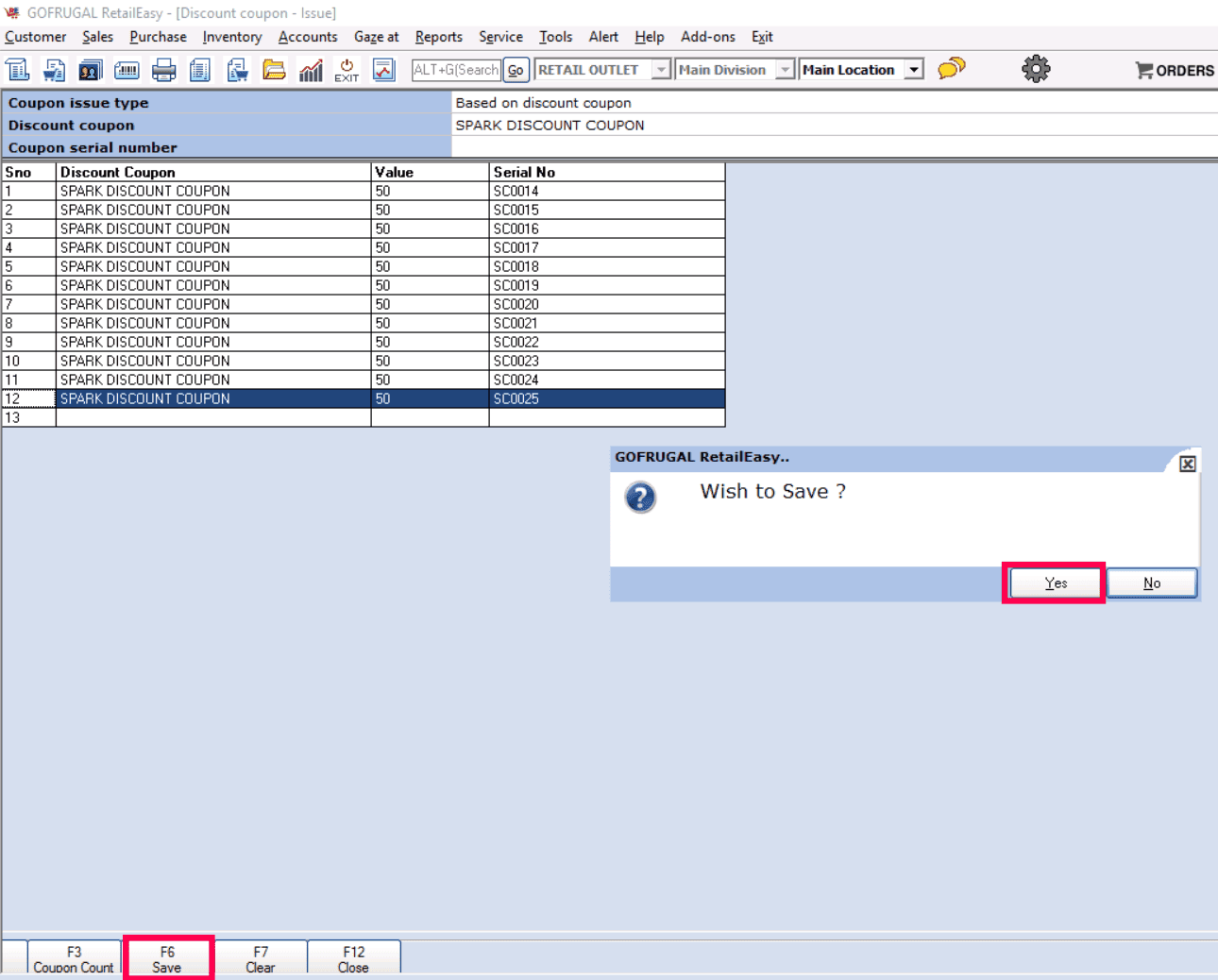Open the Tools menu
Screen dimensions: 1218x980
[x=555, y=37]
